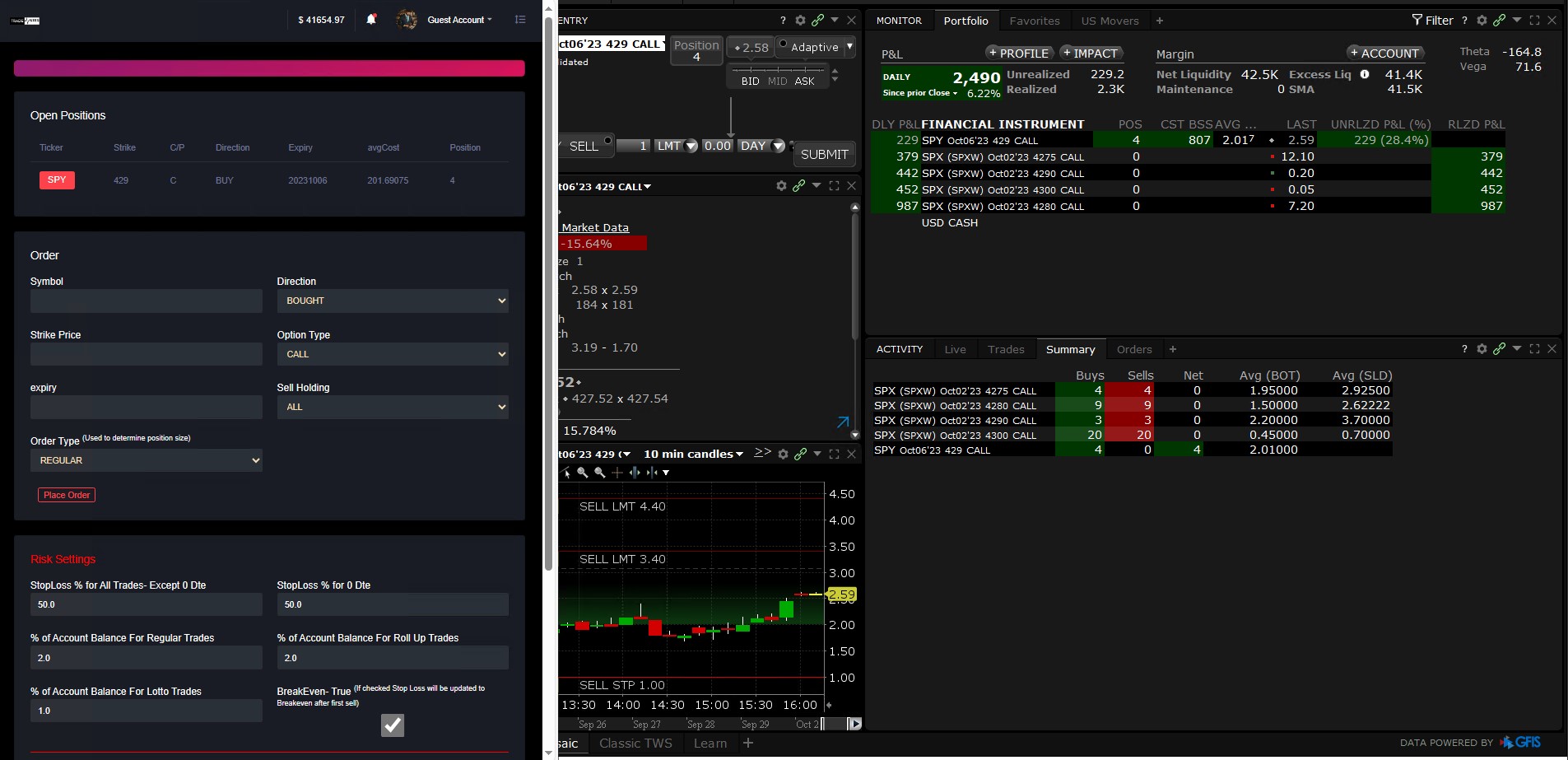Click the chart panel's green link icon
Image resolution: width=1568 pixels, height=760 pixels.
[800, 454]
